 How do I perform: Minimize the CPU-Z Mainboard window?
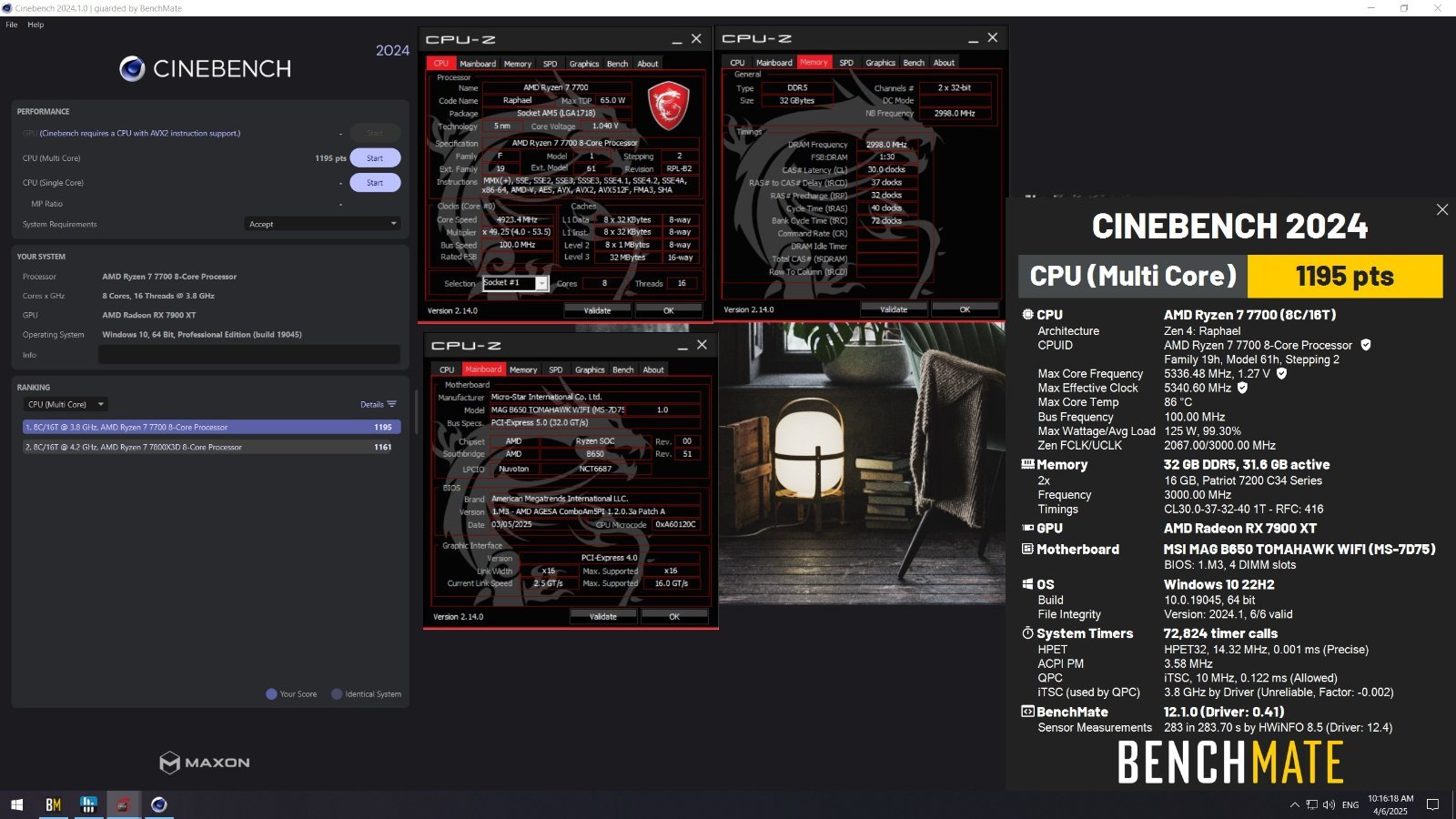[x=682, y=346]
